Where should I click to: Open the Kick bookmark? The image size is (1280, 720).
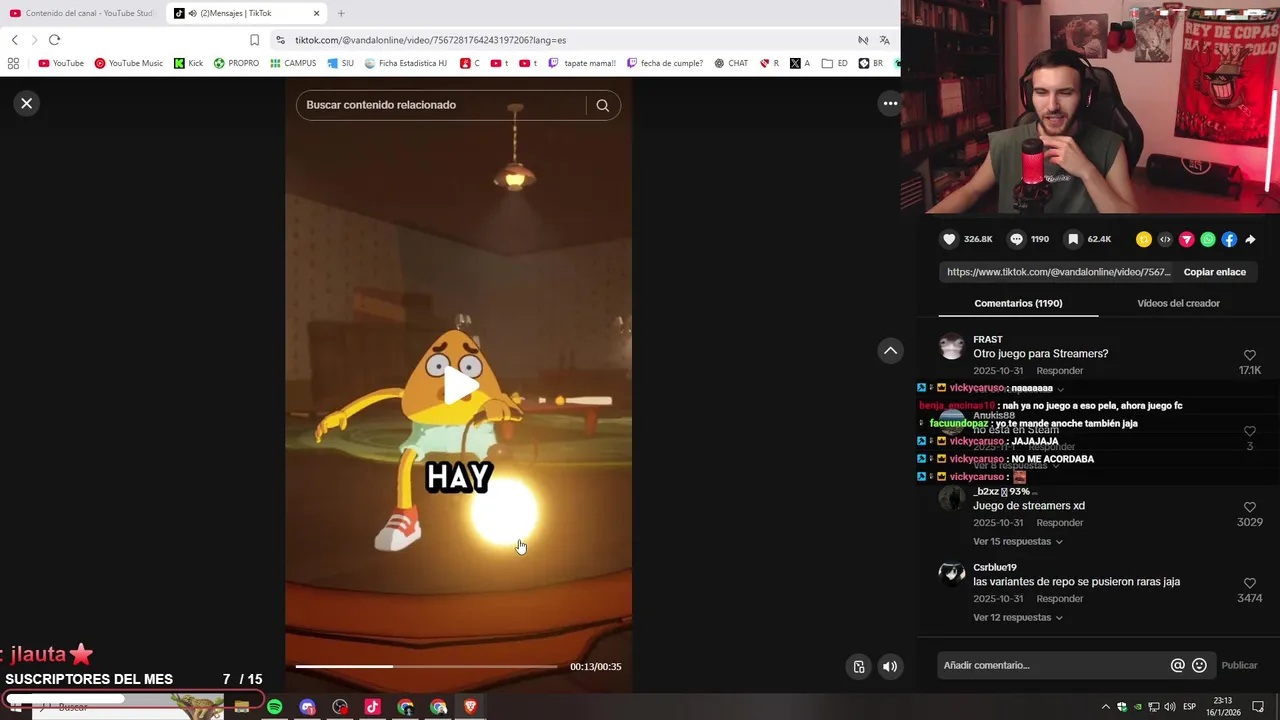coord(188,63)
